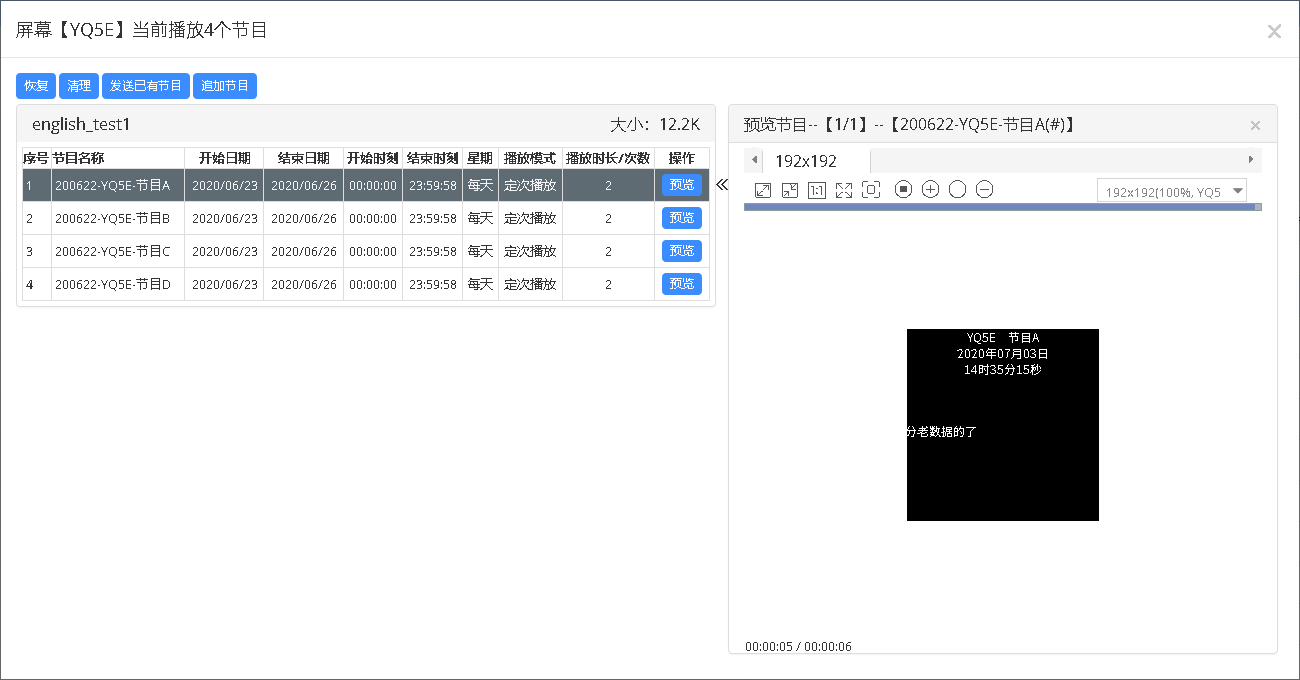The width and height of the screenshot is (1300, 680).
Task: Click the fit-to-frame icon
Action: click(871, 190)
